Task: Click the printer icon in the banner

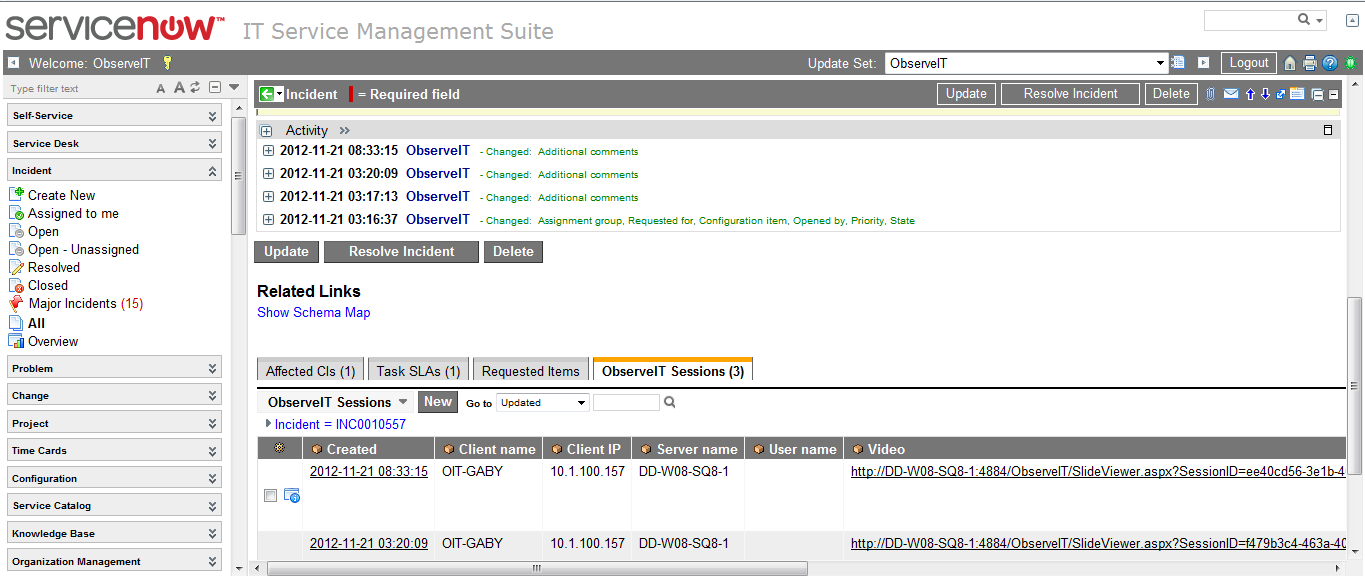Action: 1310,63
